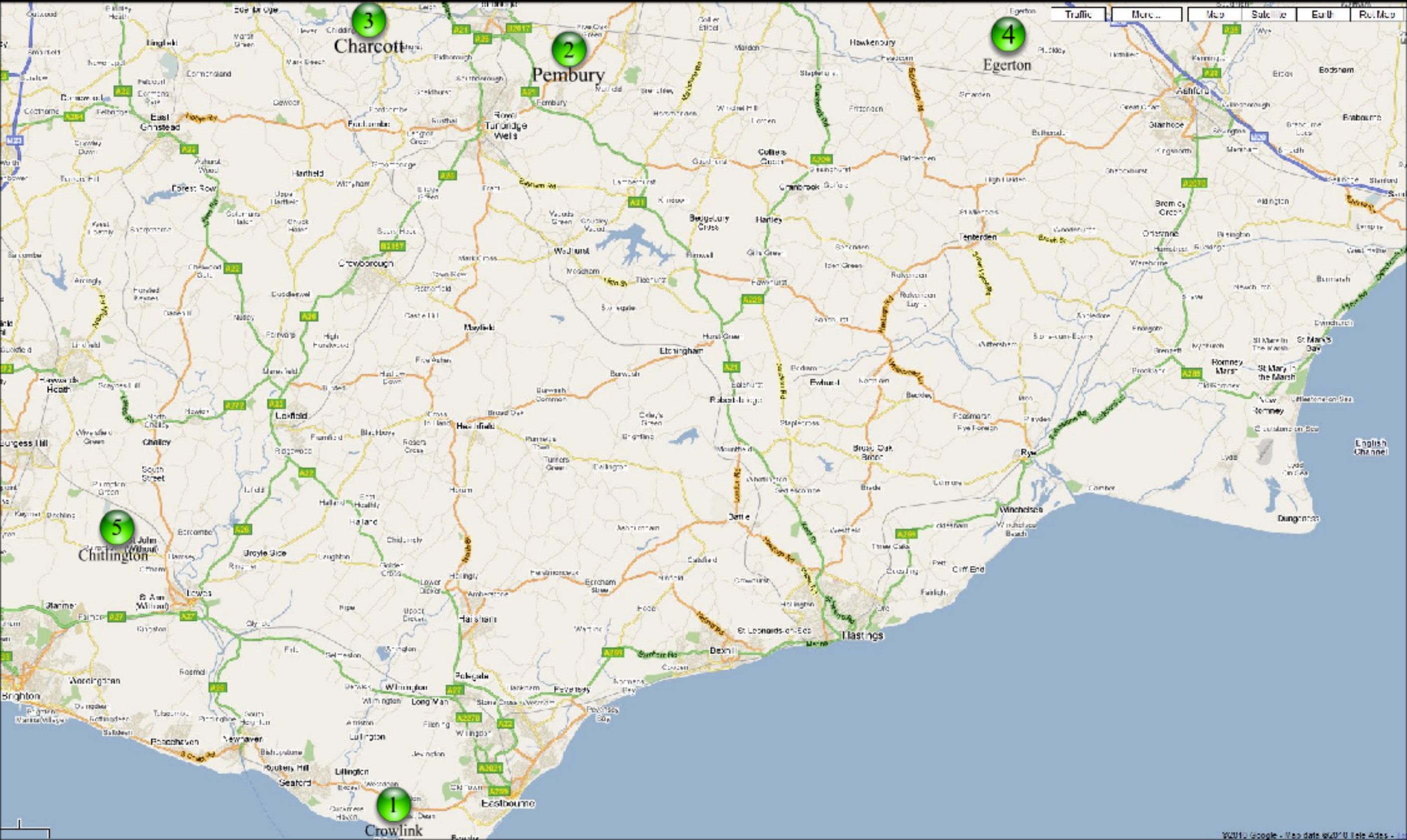The height and width of the screenshot is (840, 1407).
Task: Click the Dungeness label on the coast
Action: 1298,518
